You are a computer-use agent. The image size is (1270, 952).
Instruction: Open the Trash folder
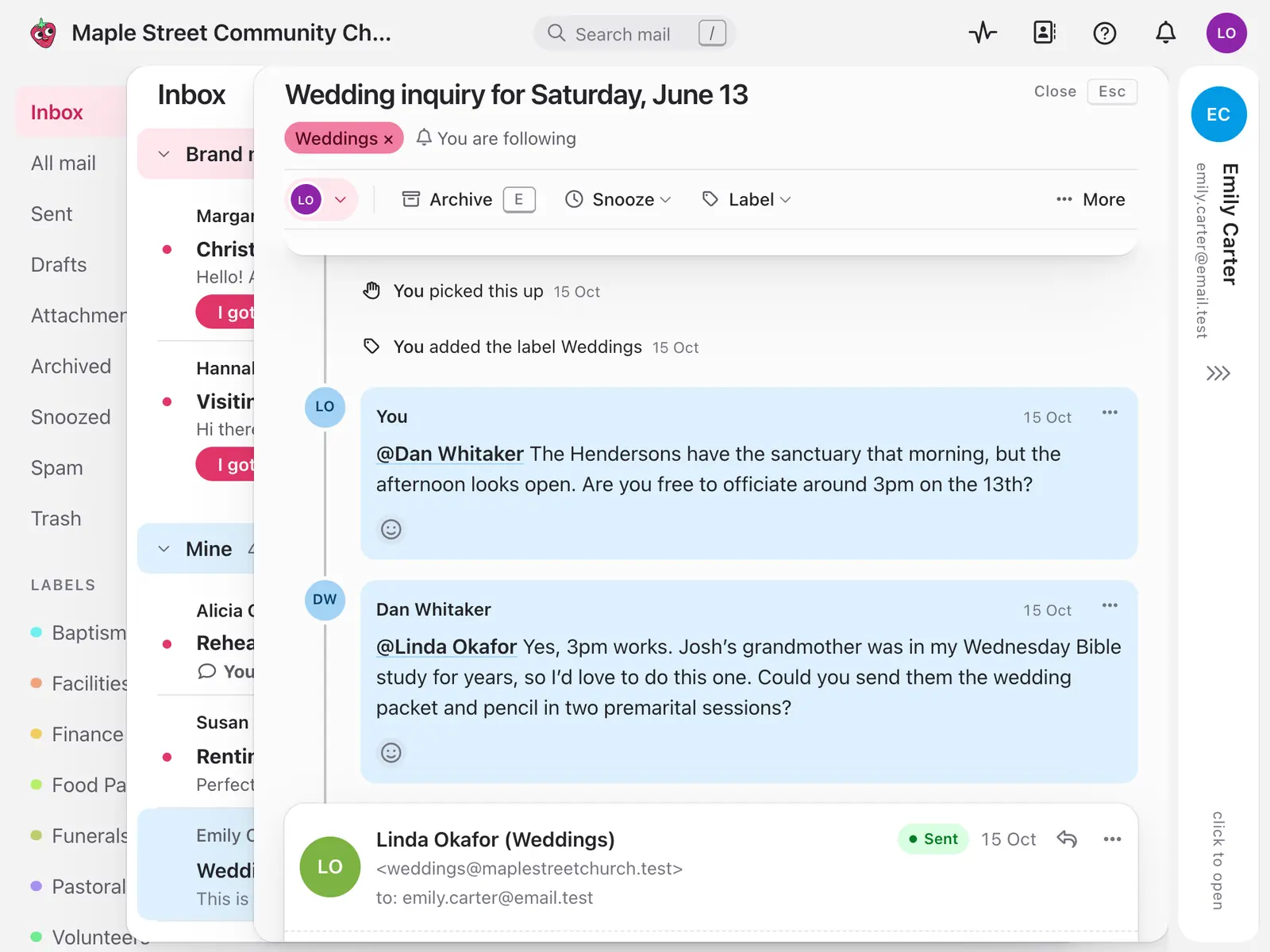[x=56, y=519]
